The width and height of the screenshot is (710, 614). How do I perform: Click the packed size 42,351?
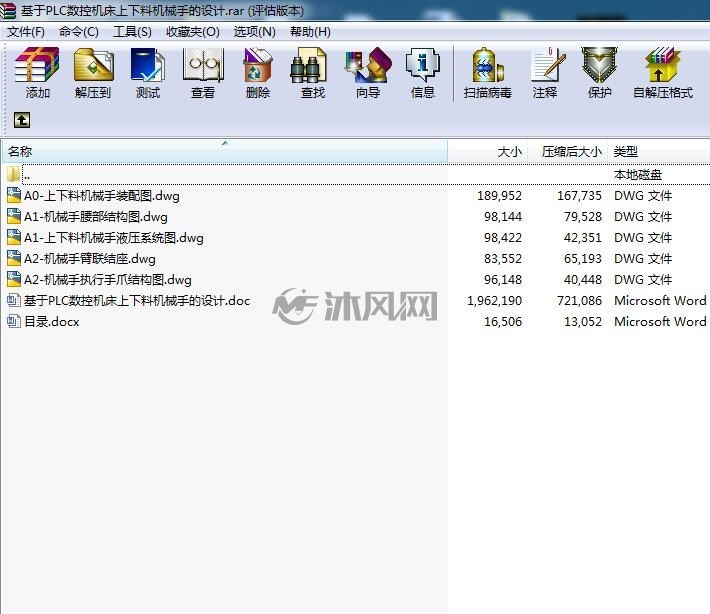coord(583,238)
